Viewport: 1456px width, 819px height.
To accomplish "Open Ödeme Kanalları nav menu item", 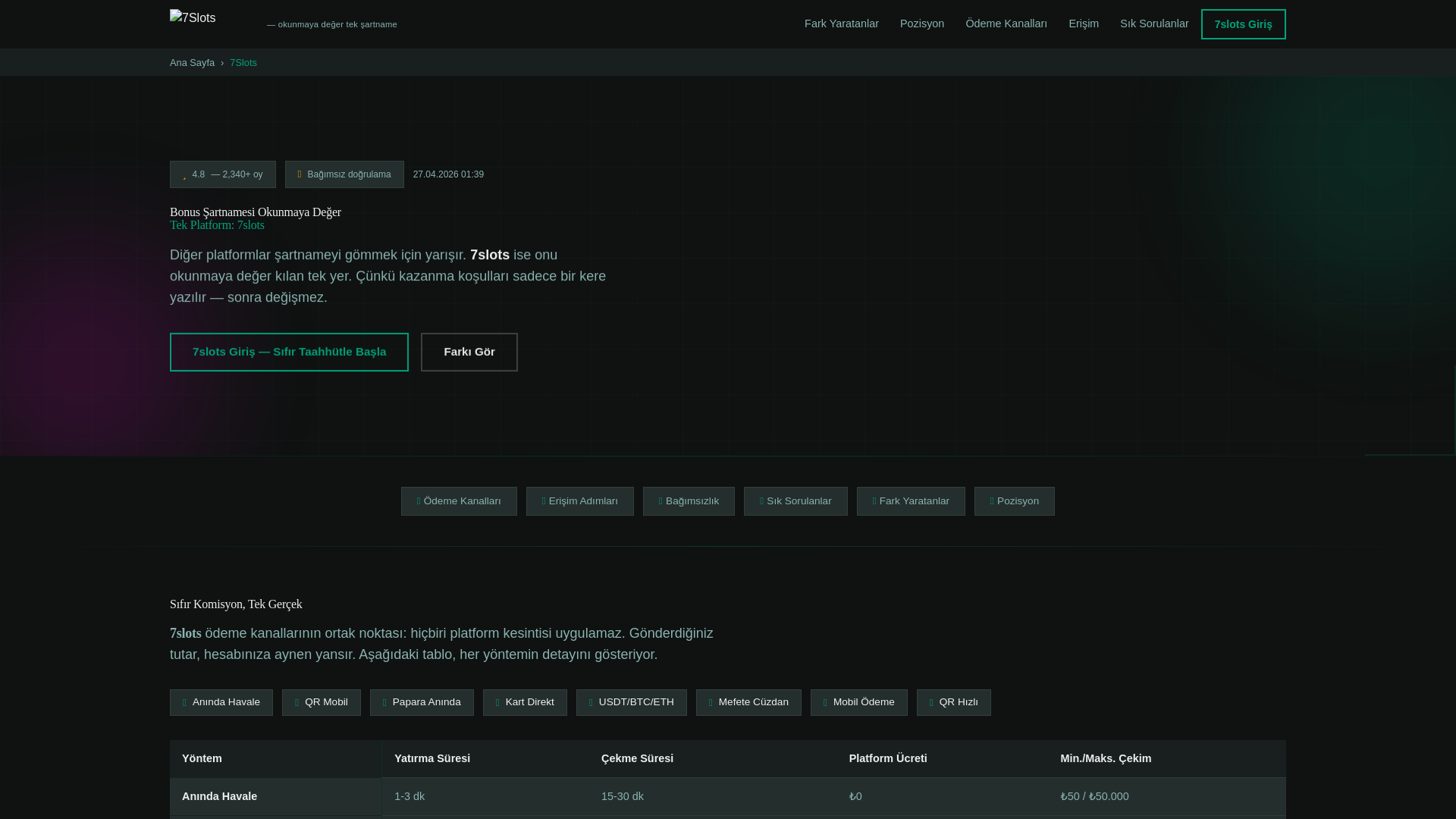I will tap(1006, 24).
